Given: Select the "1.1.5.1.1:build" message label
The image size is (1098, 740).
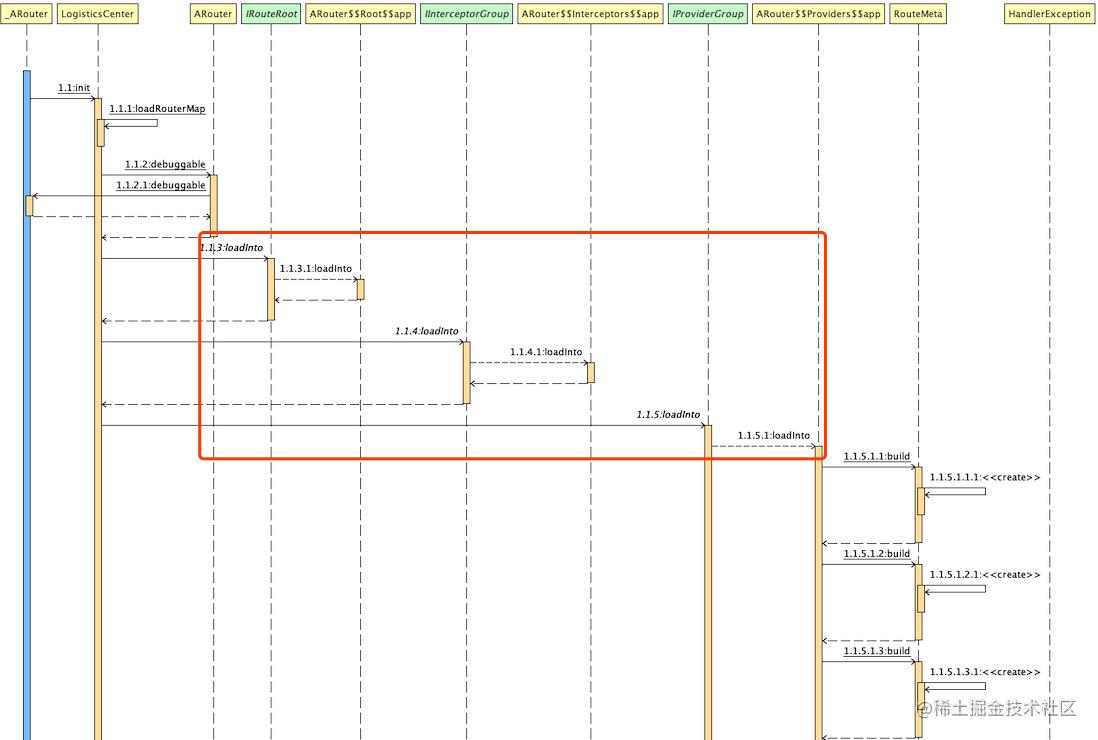Looking at the screenshot, I should [x=877, y=456].
